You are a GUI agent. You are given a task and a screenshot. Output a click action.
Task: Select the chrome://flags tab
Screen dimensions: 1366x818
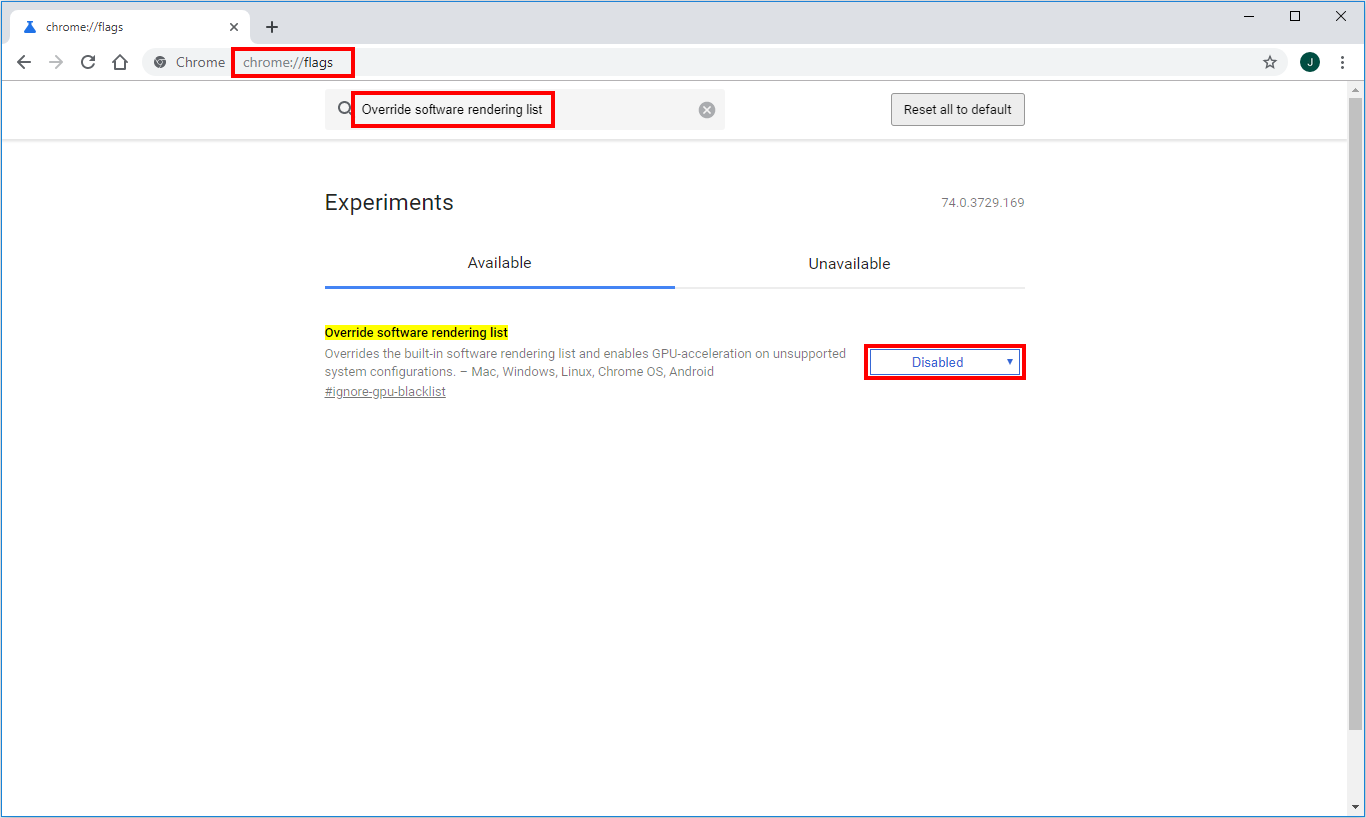point(128,27)
